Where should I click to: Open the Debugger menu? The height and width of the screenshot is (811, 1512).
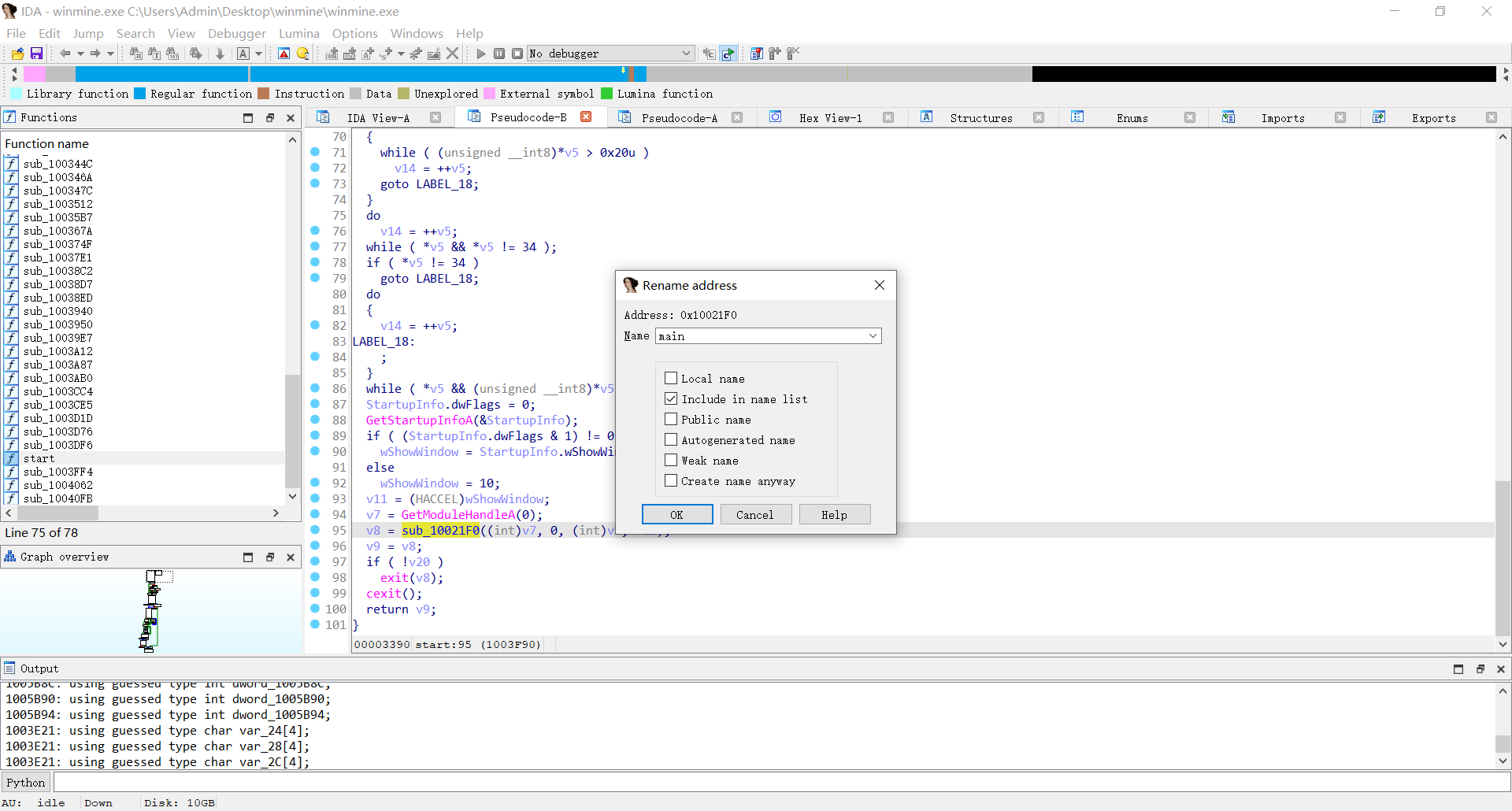pyautogui.click(x=237, y=33)
